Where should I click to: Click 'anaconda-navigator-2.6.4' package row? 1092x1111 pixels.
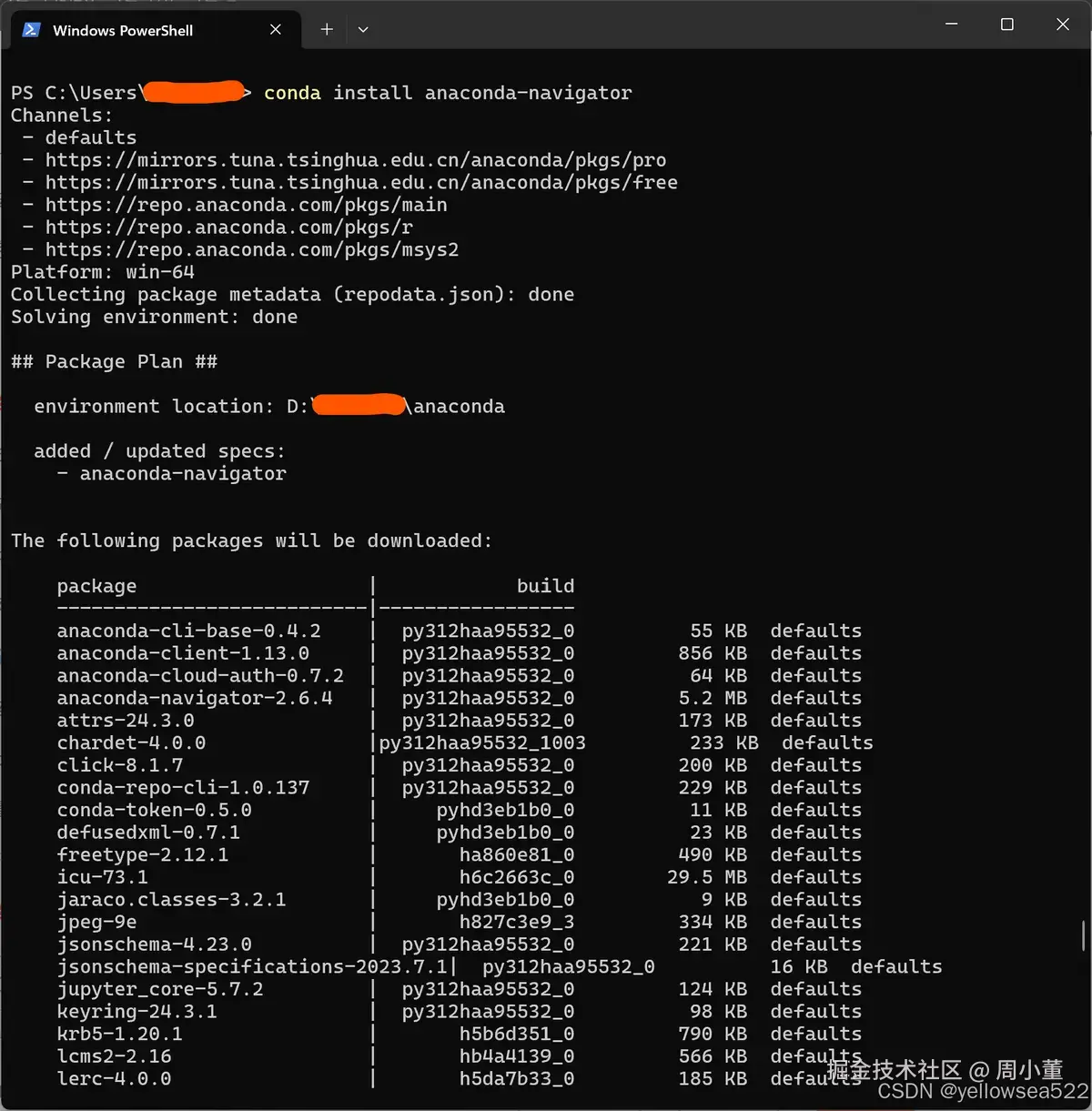point(460,698)
